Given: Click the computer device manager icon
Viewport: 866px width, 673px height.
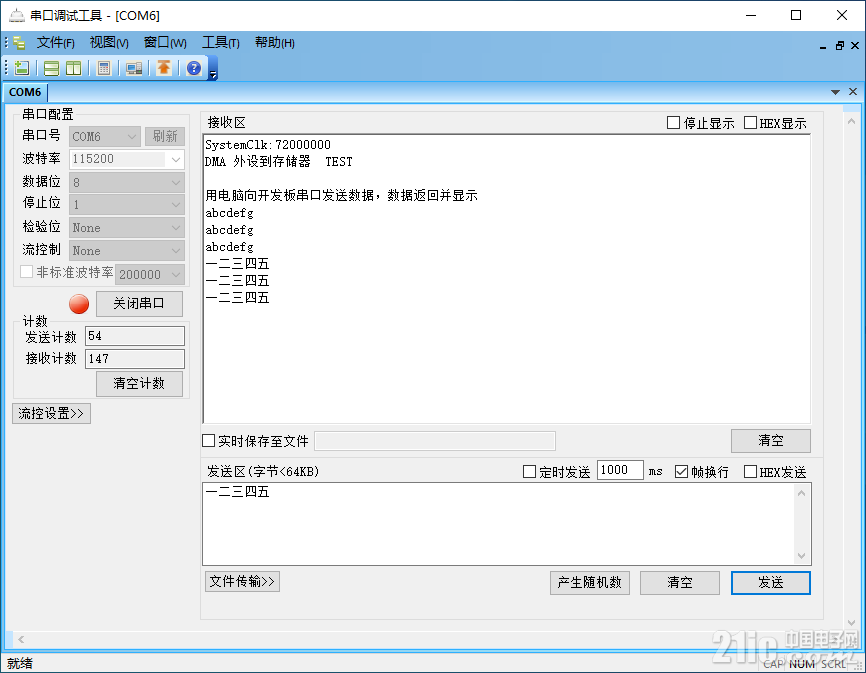Looking at the screenshot, I should pos(133,68).
